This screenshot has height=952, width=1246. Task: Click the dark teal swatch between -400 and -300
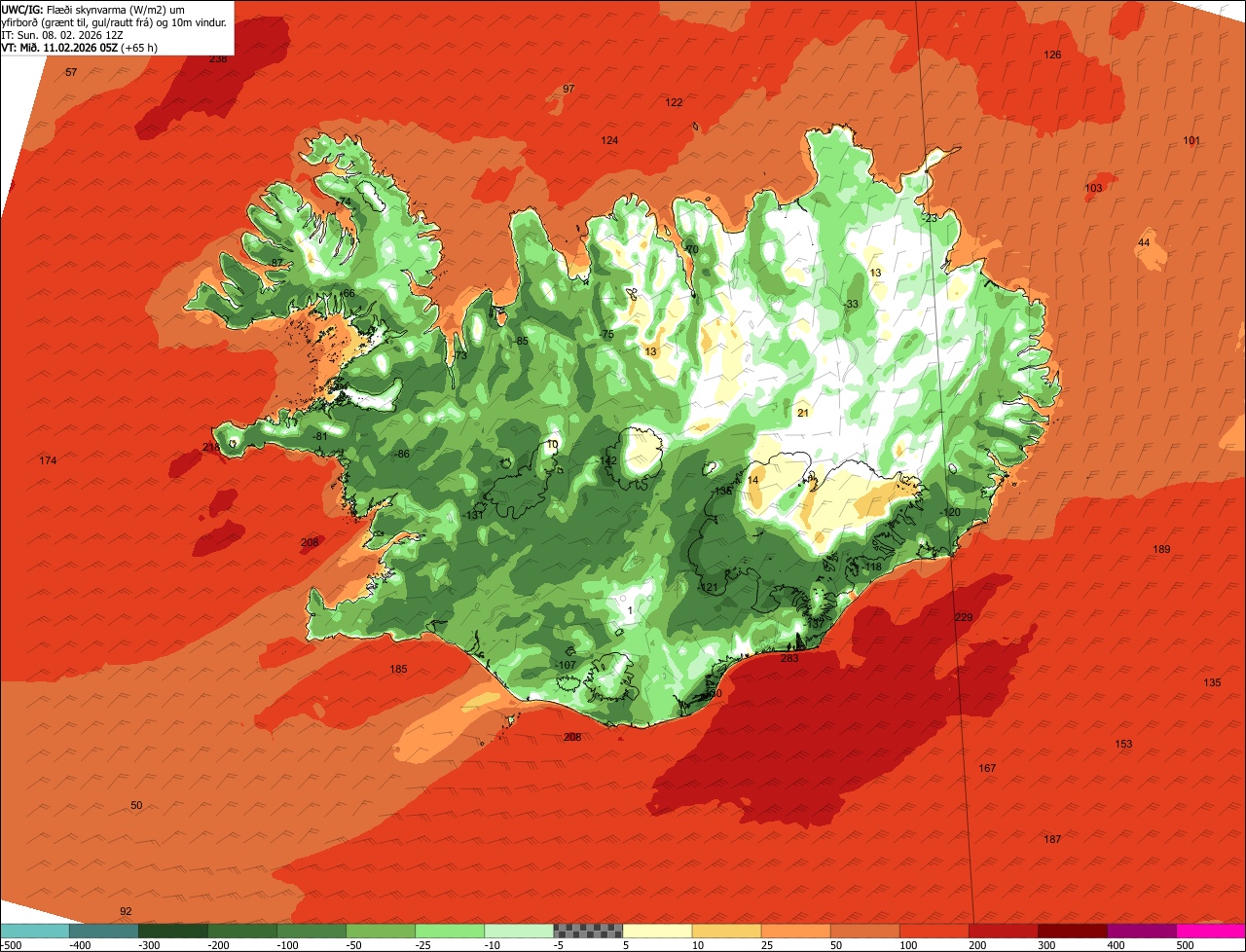click(x=103, y=931)
